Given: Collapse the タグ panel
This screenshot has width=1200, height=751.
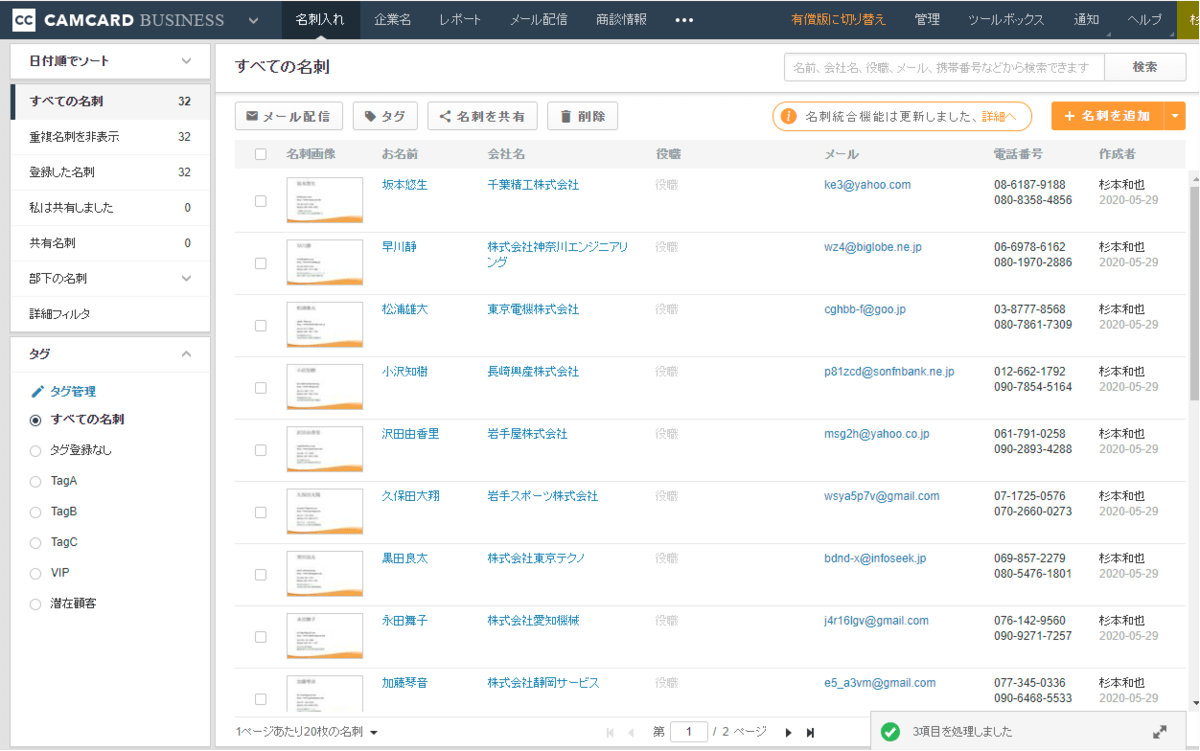Looking at the screenshot, I should (x=186, y=354).
